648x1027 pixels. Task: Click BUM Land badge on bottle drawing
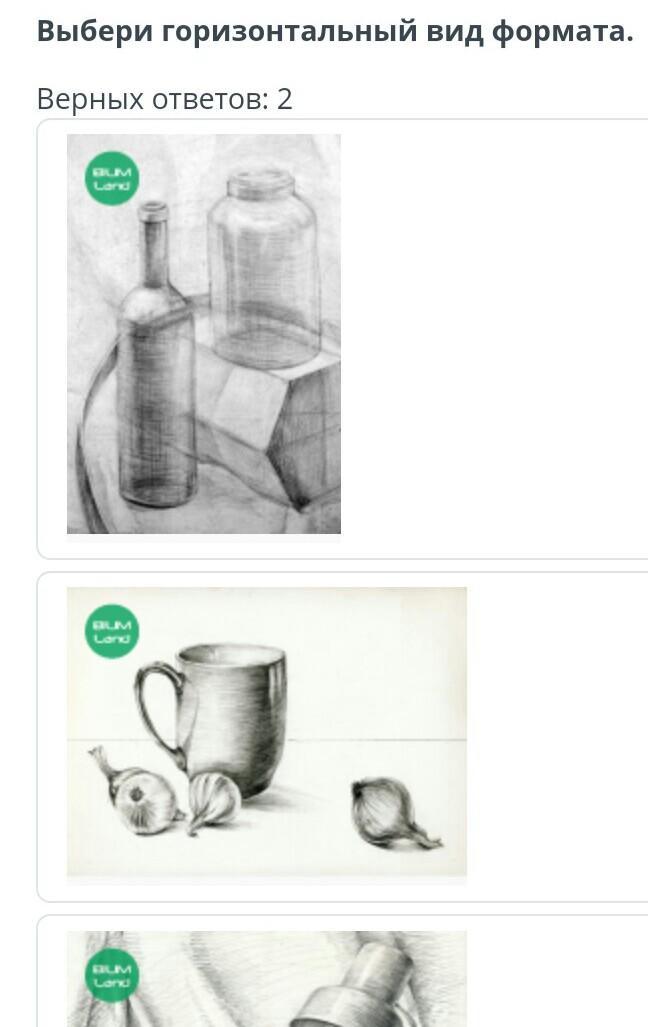[112, 179]
